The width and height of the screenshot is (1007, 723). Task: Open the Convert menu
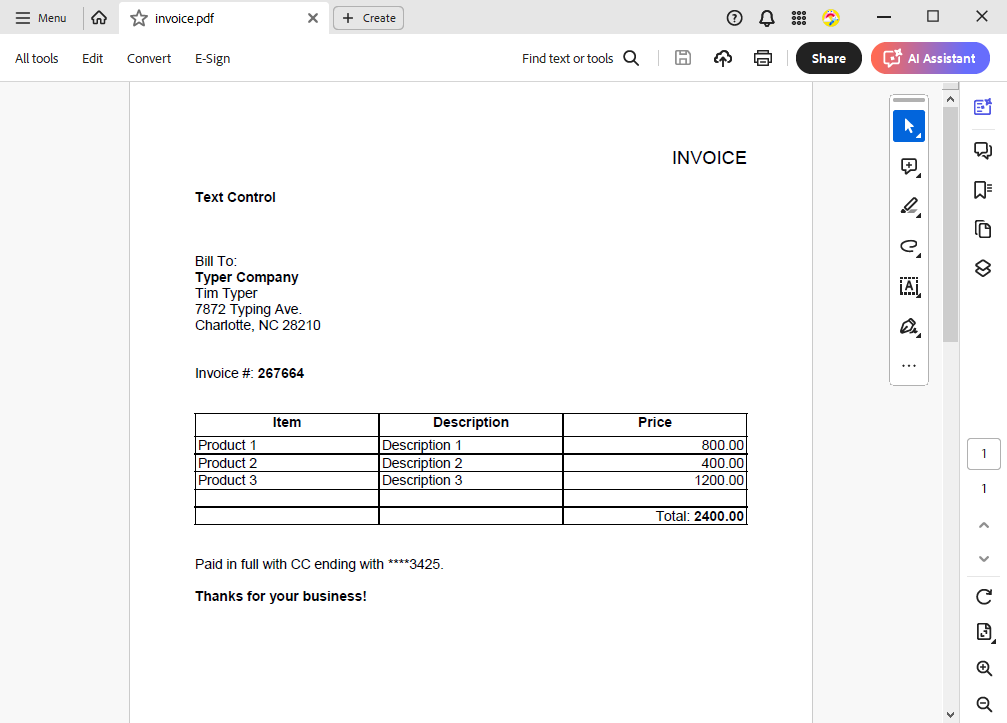tap(149, 58)
